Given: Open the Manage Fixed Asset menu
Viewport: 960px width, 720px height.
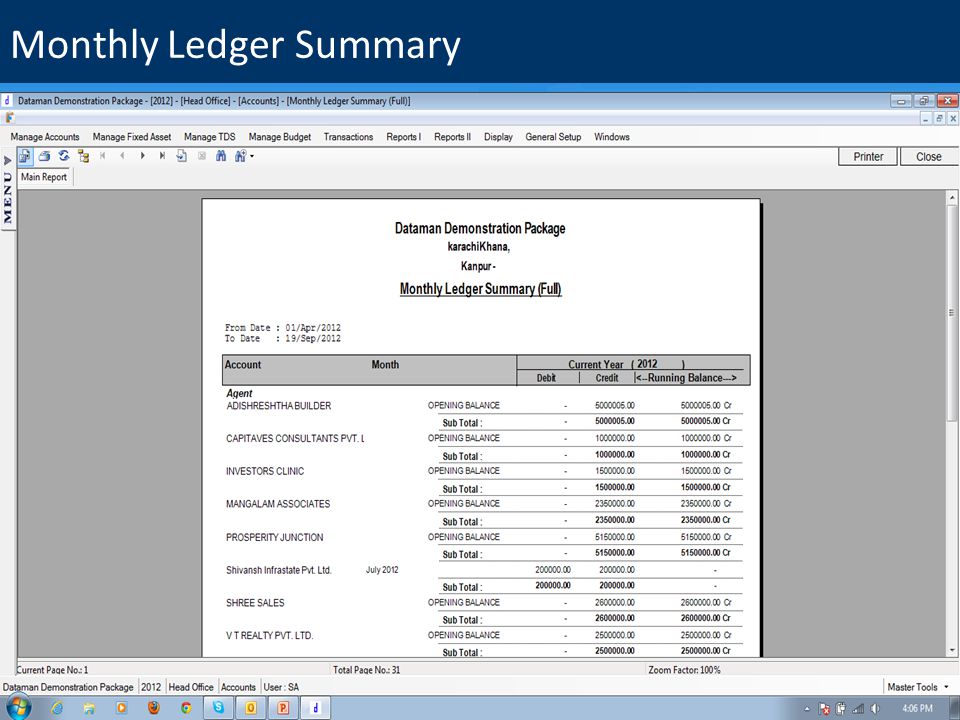Looking at the screenshot, I should [x=132, y=137].
